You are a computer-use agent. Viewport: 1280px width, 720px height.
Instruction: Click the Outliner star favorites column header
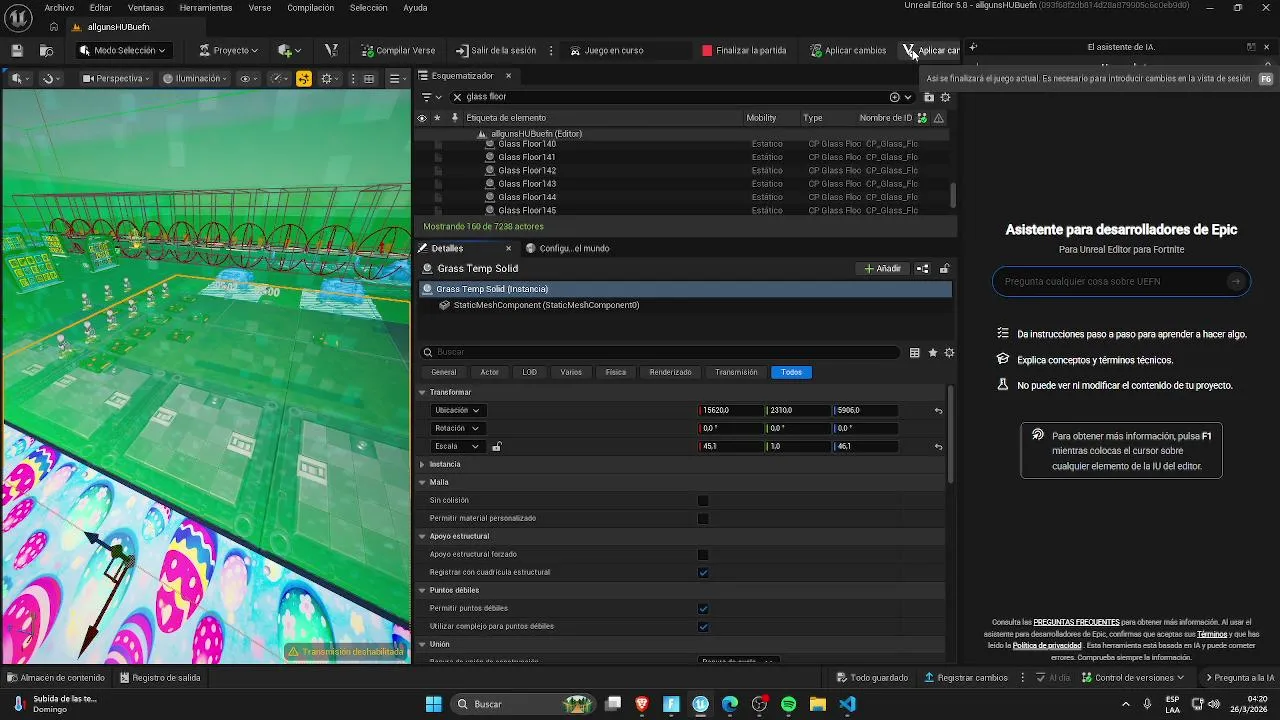(x=437, y=118)
